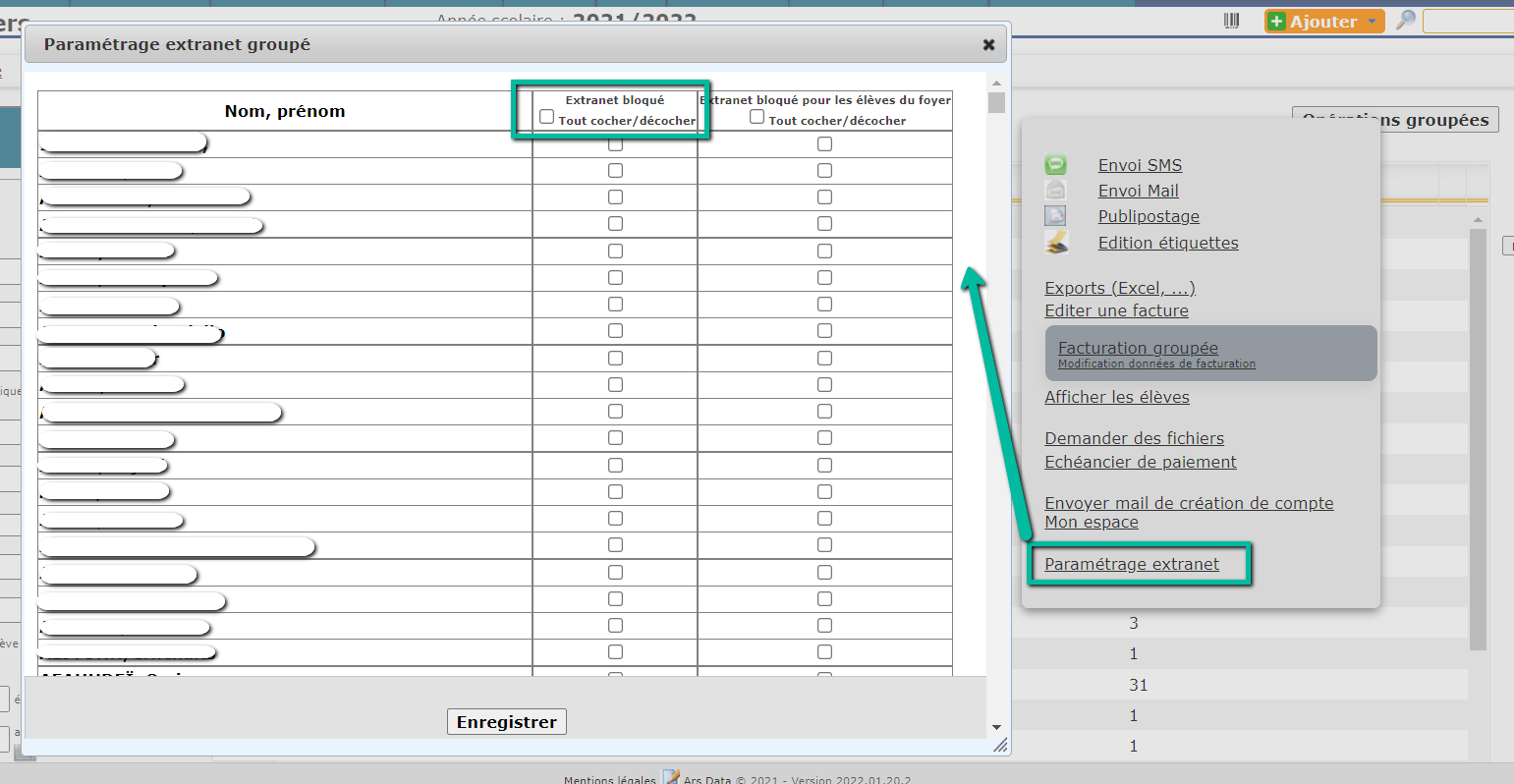
Task: Click the value '3' in background list
Action: (x=1134, y=623)
